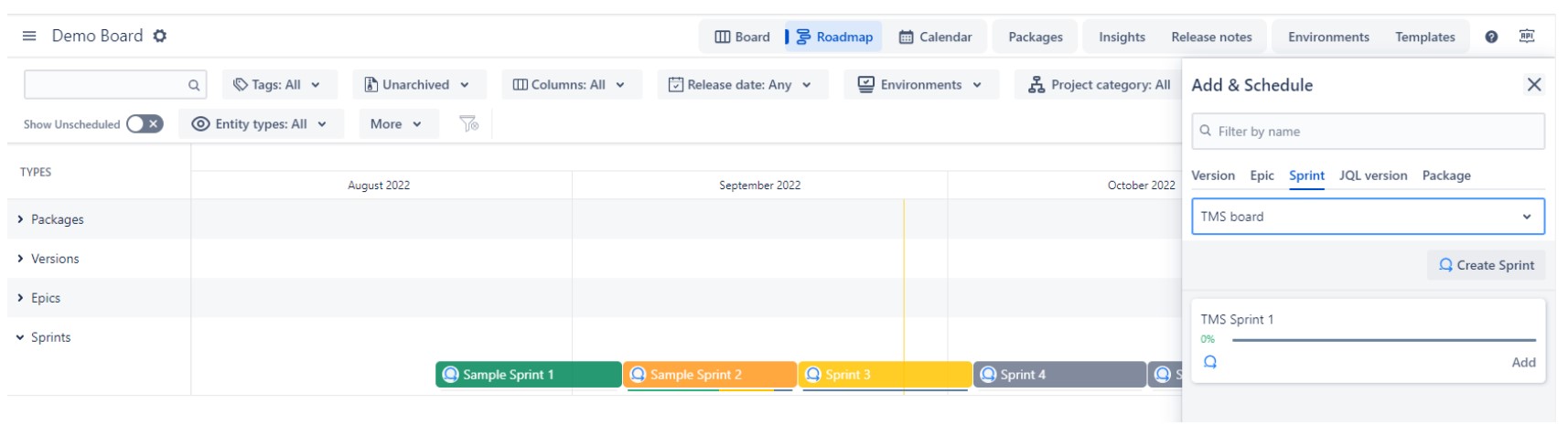Image resolution: width=1568 pixels, height=436 pixels.
Task: Select the Package tab in Add & Schedule
Action: [x=1445, y=175]
